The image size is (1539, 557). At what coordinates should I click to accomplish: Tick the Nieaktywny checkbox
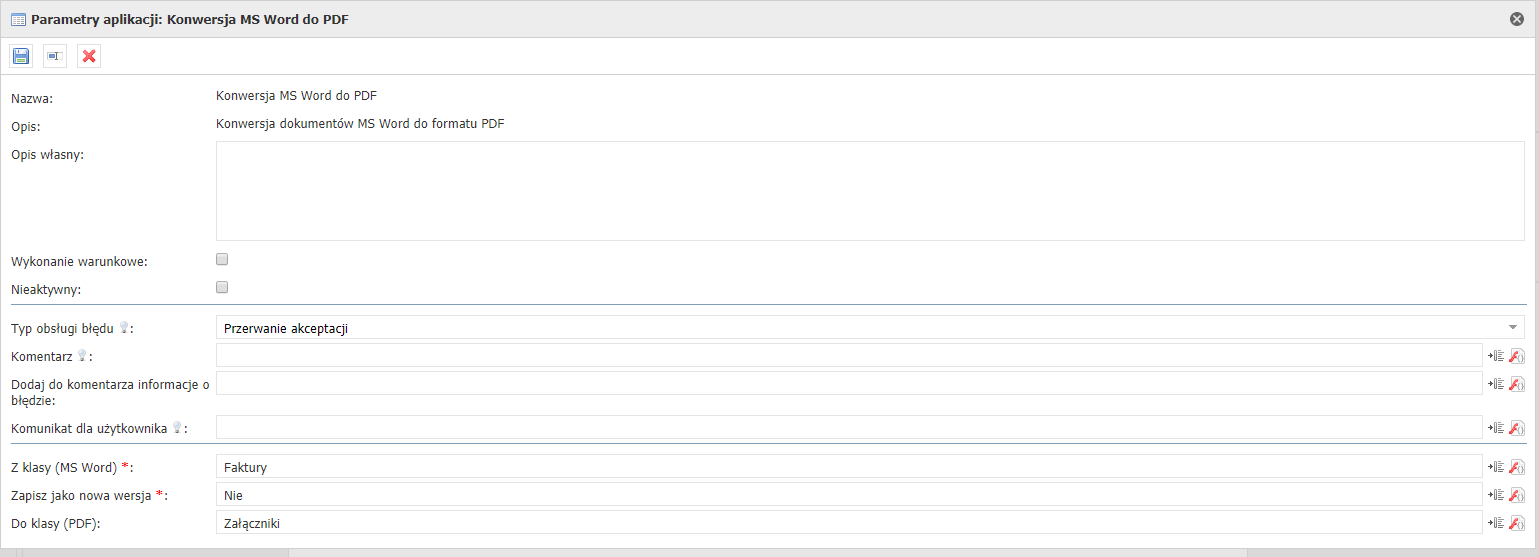point(222,287)
